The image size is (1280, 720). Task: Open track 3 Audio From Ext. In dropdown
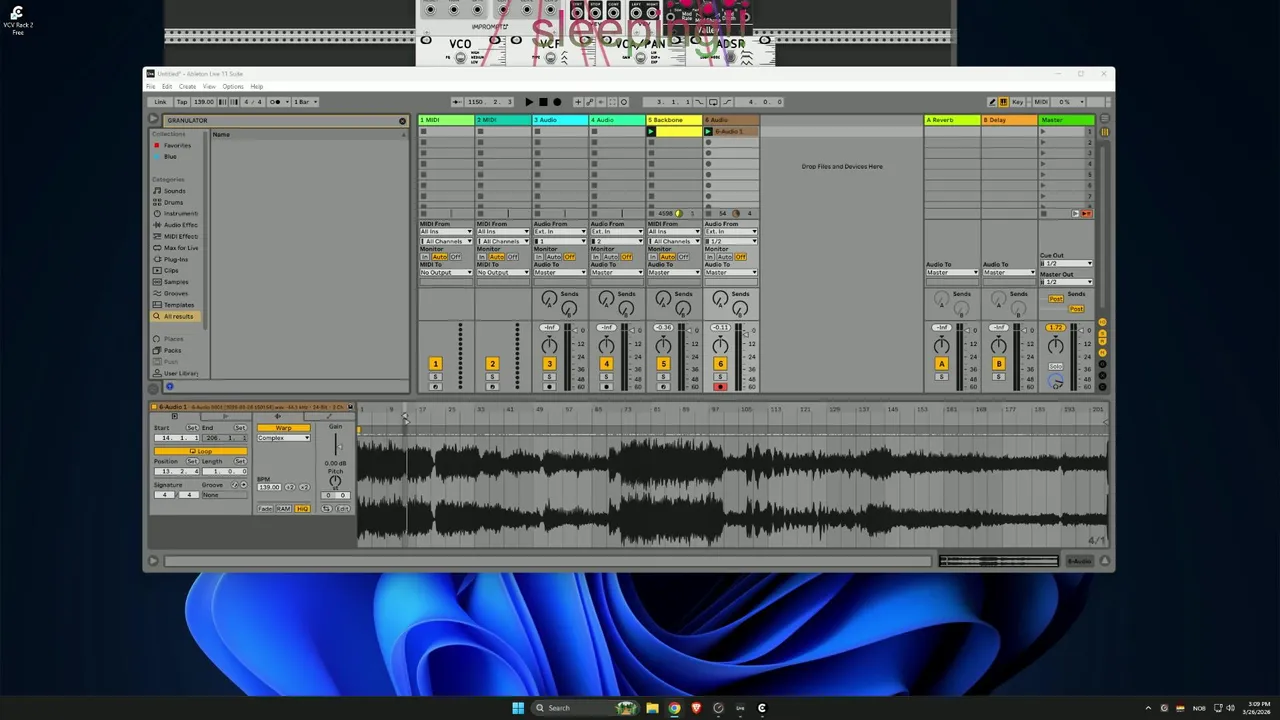559,232
